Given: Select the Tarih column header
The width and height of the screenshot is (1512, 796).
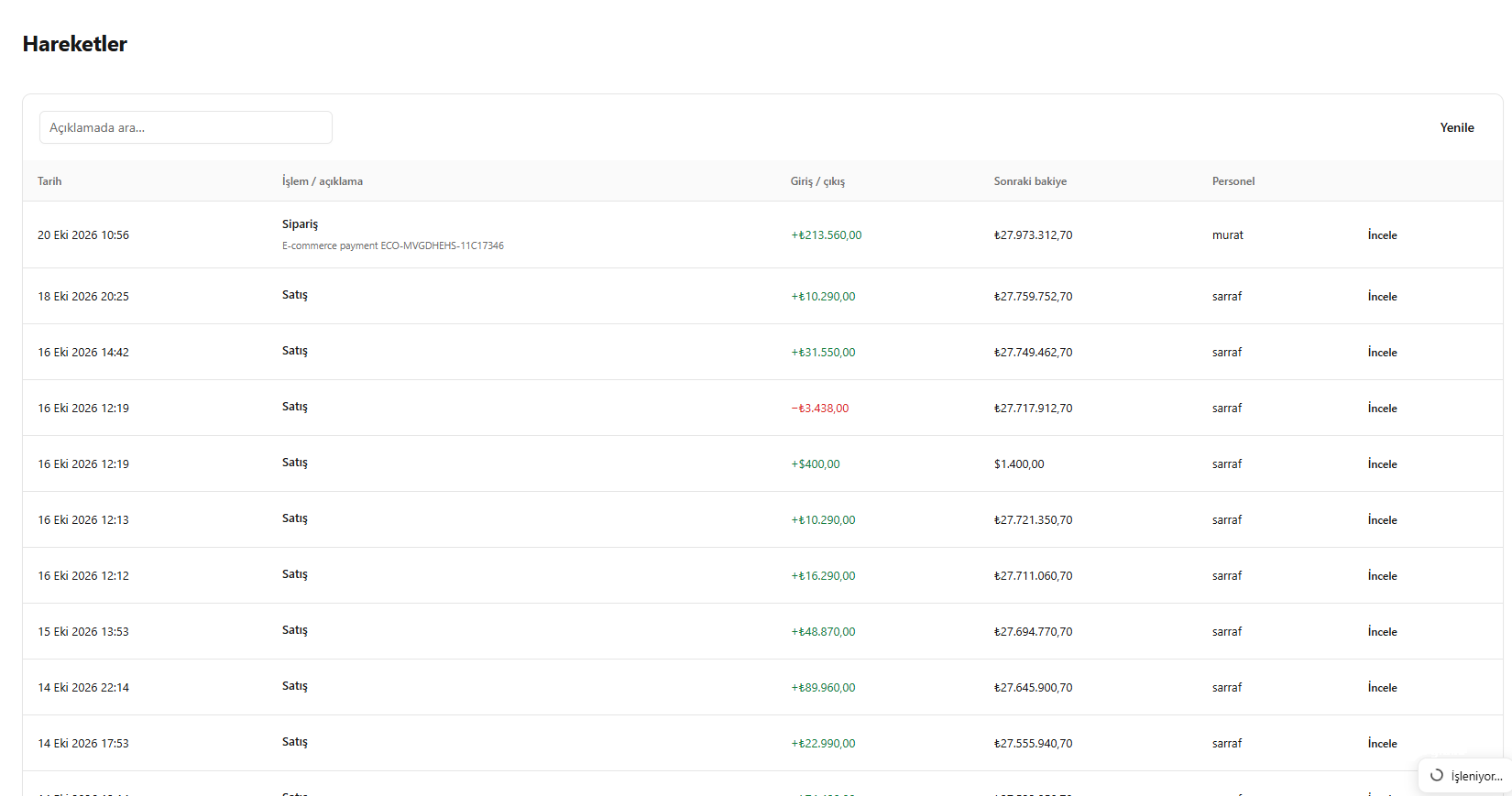Looking at the screenshot, I should pos(49,181).
